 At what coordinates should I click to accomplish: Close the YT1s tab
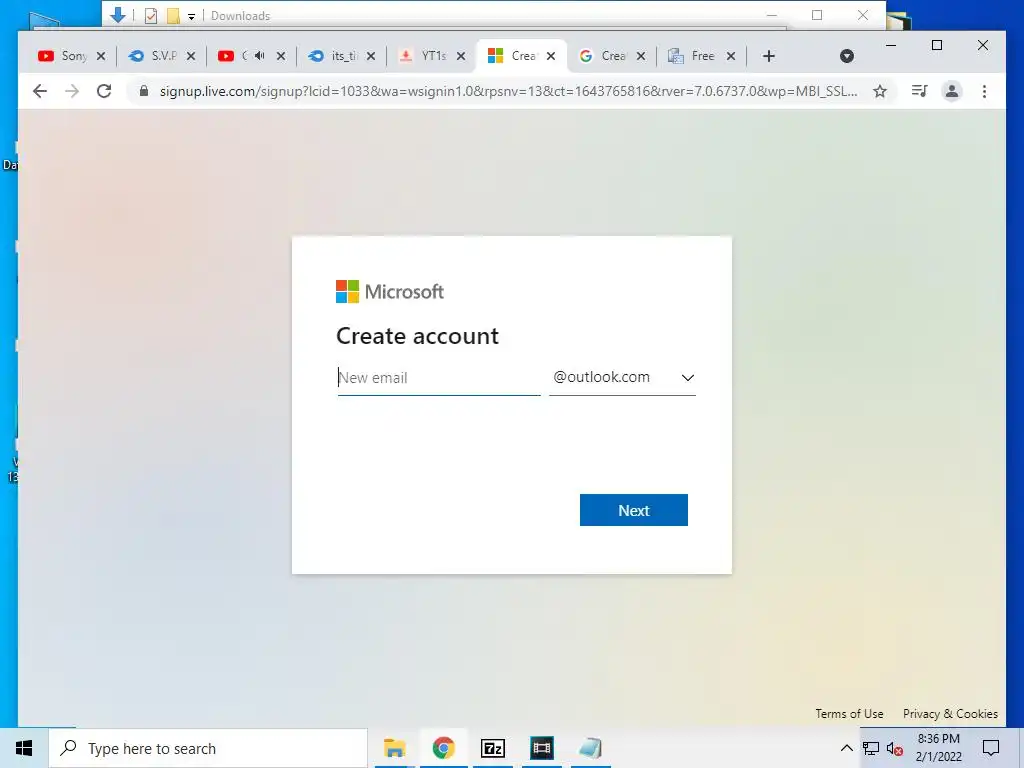coord(461,56)
